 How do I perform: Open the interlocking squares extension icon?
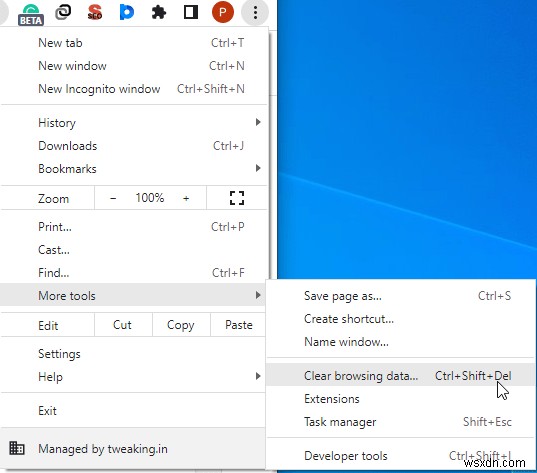[x=63, y=12]
